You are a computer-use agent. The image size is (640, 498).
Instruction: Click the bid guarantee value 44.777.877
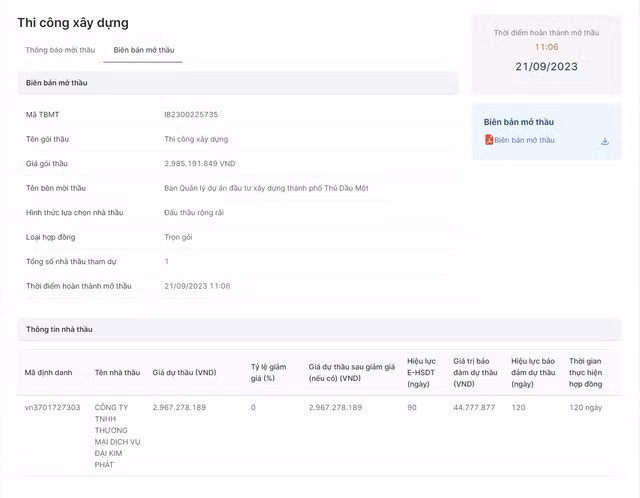tap(474, 408)
